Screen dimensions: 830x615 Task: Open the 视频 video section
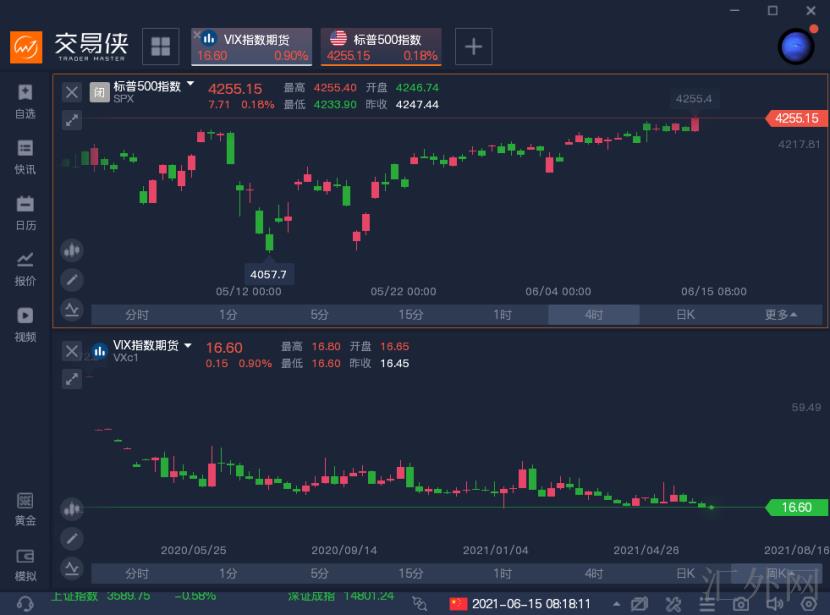coord(25,324)
